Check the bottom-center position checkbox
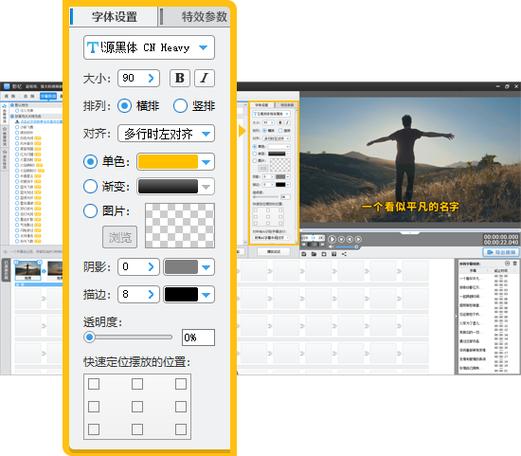Viewport: 521px width, 456px height. tap(137, 429)
